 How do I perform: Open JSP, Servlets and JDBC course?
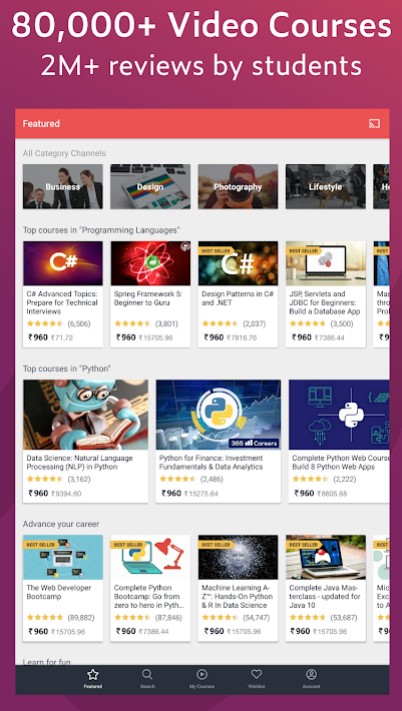click(x=325, y=294)
